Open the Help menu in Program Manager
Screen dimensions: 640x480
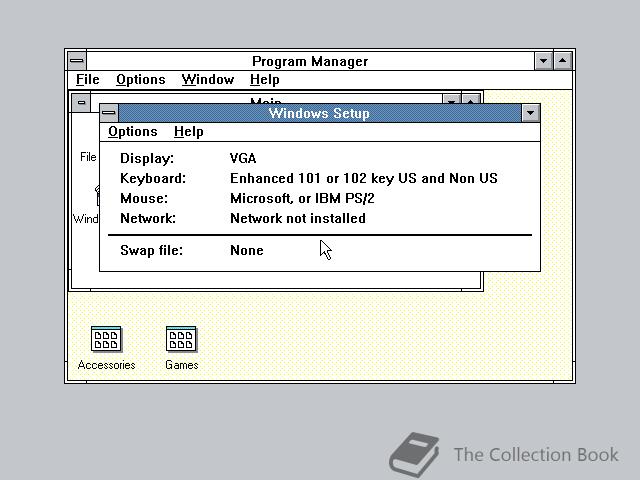[x=264, y=80]
